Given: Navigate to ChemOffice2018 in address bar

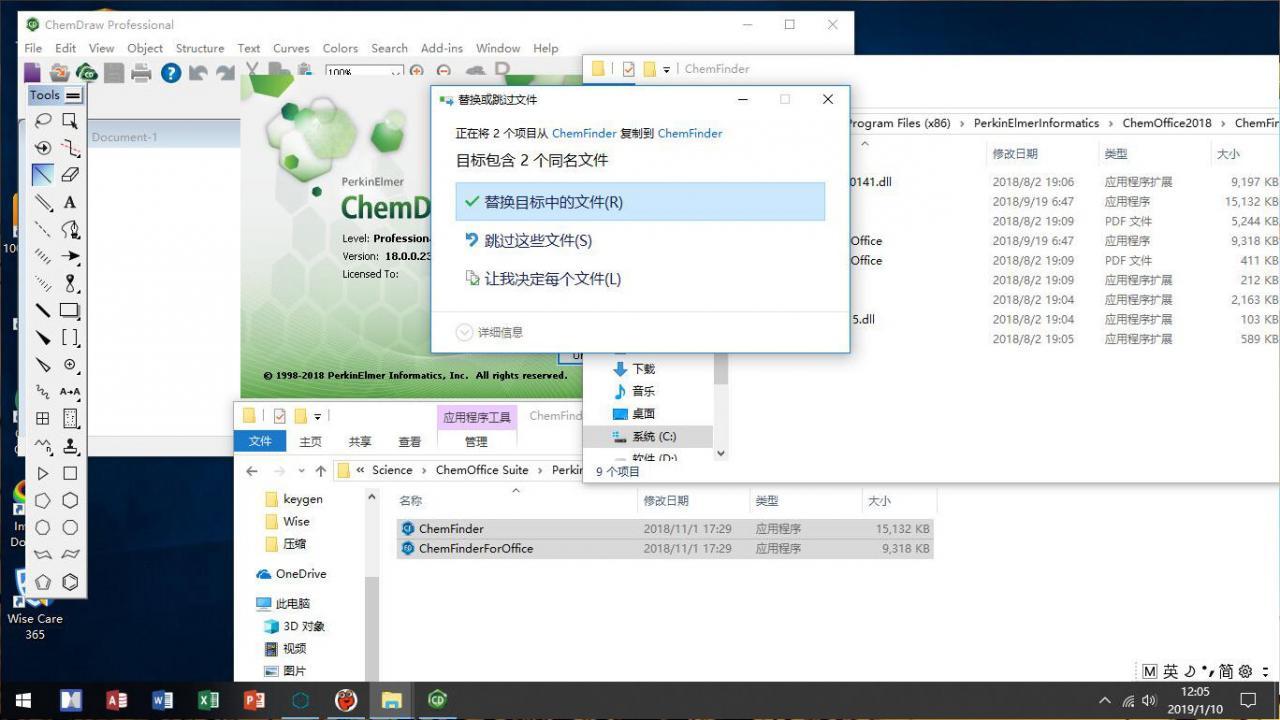Looking at the screenshot, I should (1167, 123).
